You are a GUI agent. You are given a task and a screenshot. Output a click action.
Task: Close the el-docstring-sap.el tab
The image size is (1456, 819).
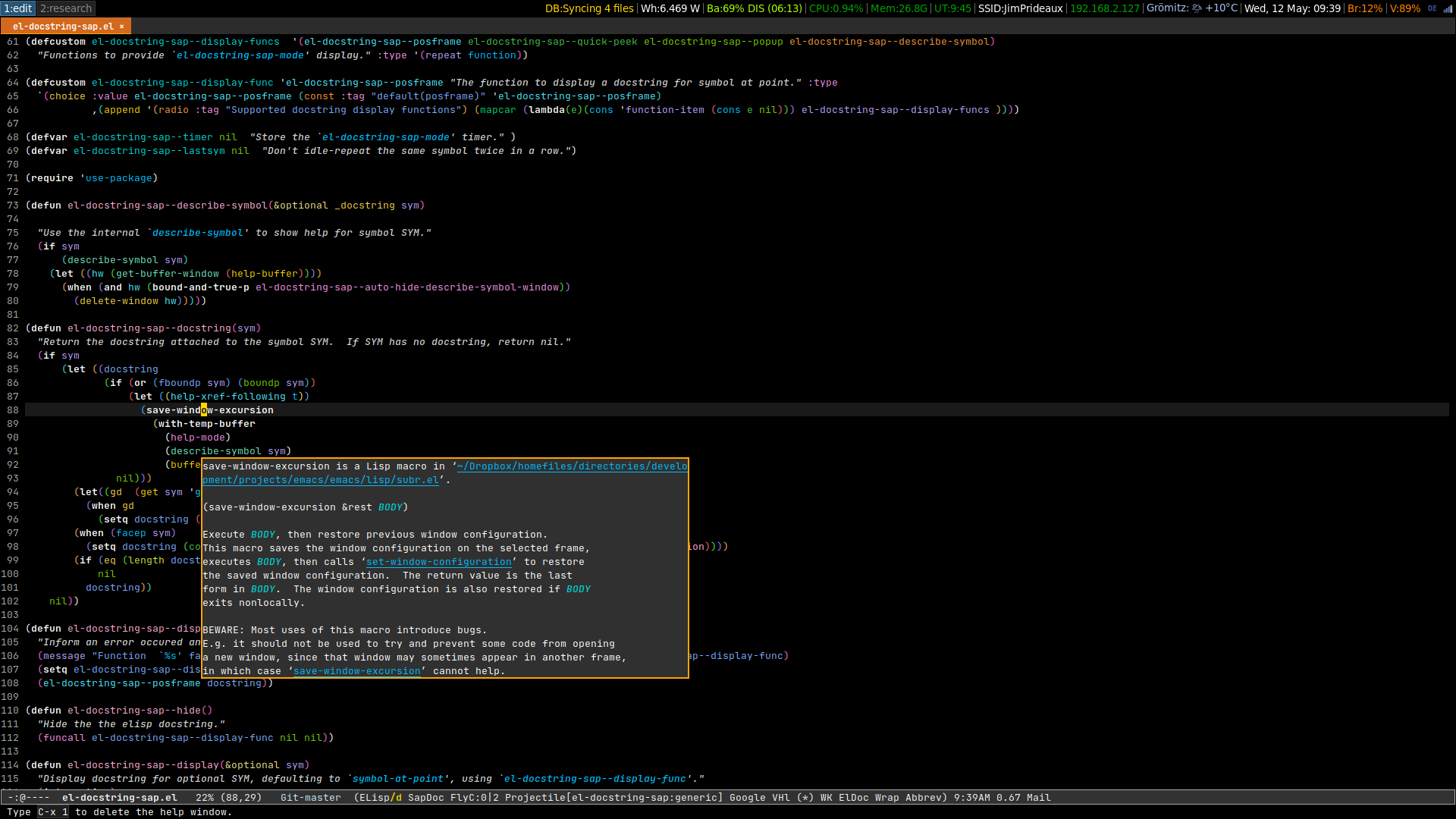coord(121,27)
